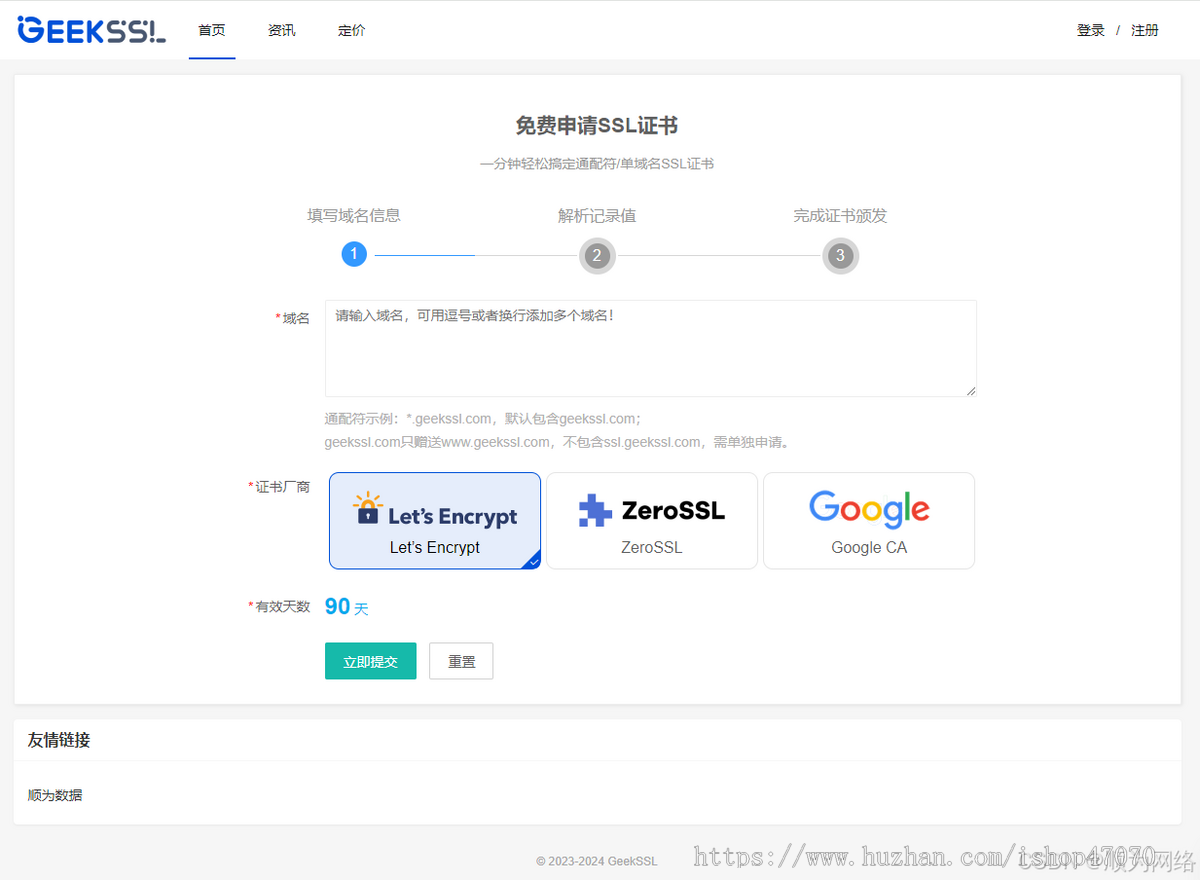Viewport: 1200px width, 880px height.
Task: Focus the 域名 input textarea
Action: (x=651, y=348)
